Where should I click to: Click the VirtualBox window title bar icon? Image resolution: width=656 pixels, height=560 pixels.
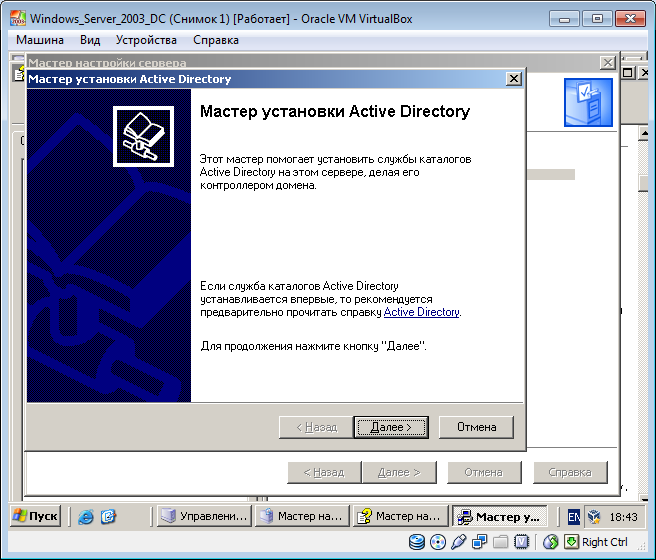click(18, 19)
